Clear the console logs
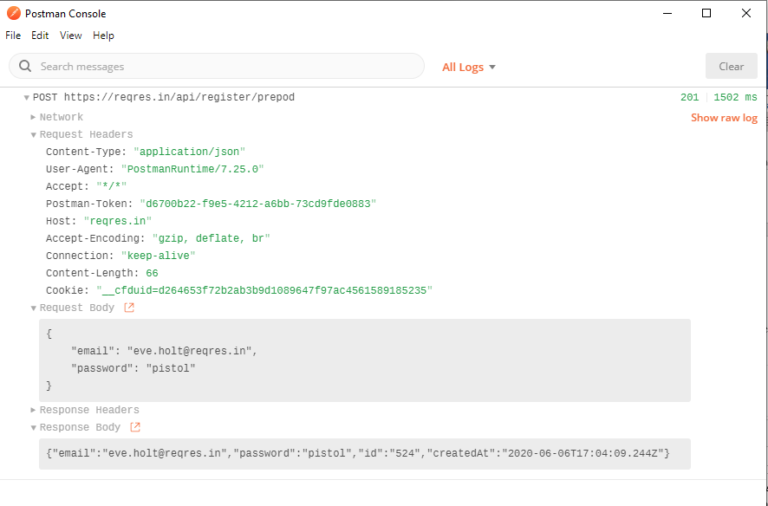The height and width of the screenshot is (506, 768). pos(731,66)
